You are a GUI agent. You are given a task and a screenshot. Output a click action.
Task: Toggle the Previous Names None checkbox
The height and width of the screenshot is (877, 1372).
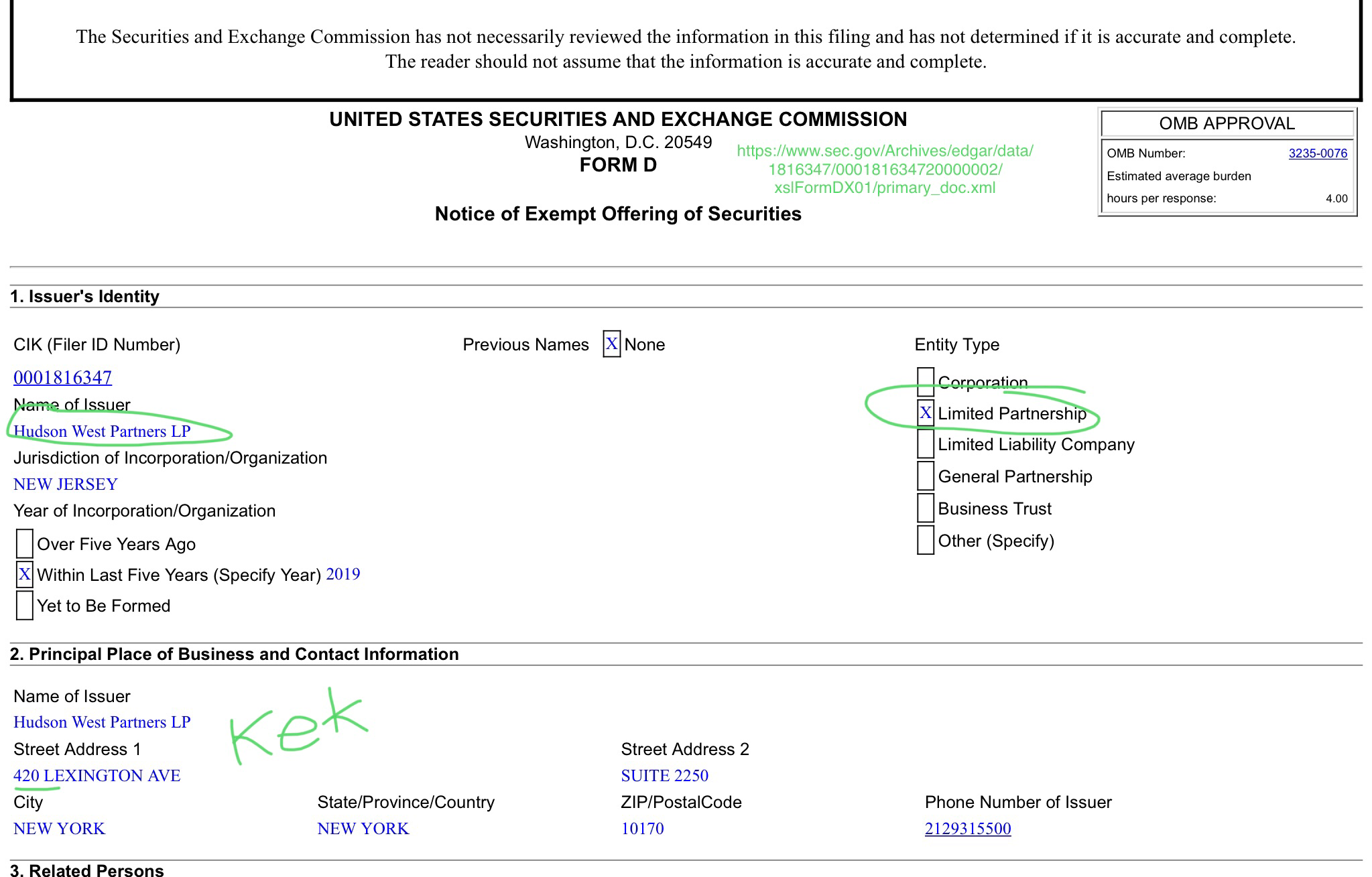(x=611, y=344)
